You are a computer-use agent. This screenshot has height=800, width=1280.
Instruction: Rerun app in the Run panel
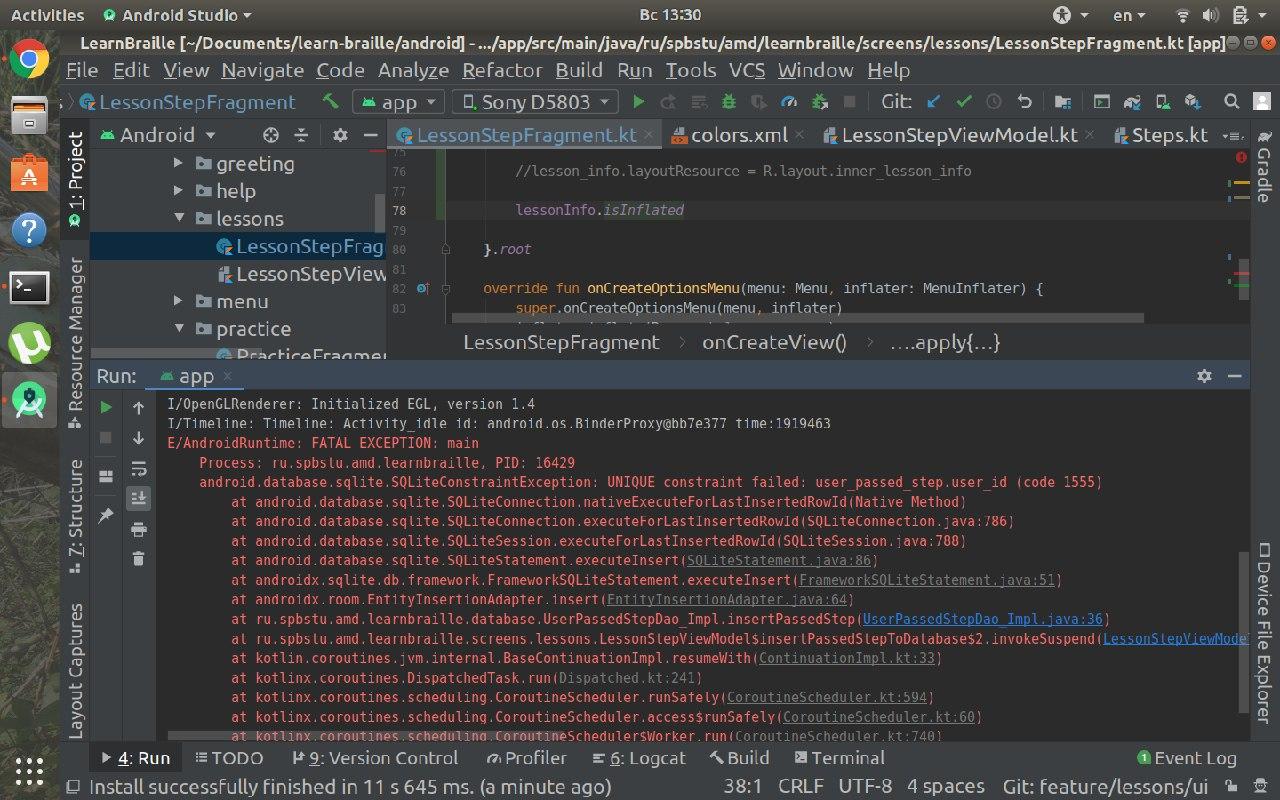pyautogui.click(x=106, y=407)
